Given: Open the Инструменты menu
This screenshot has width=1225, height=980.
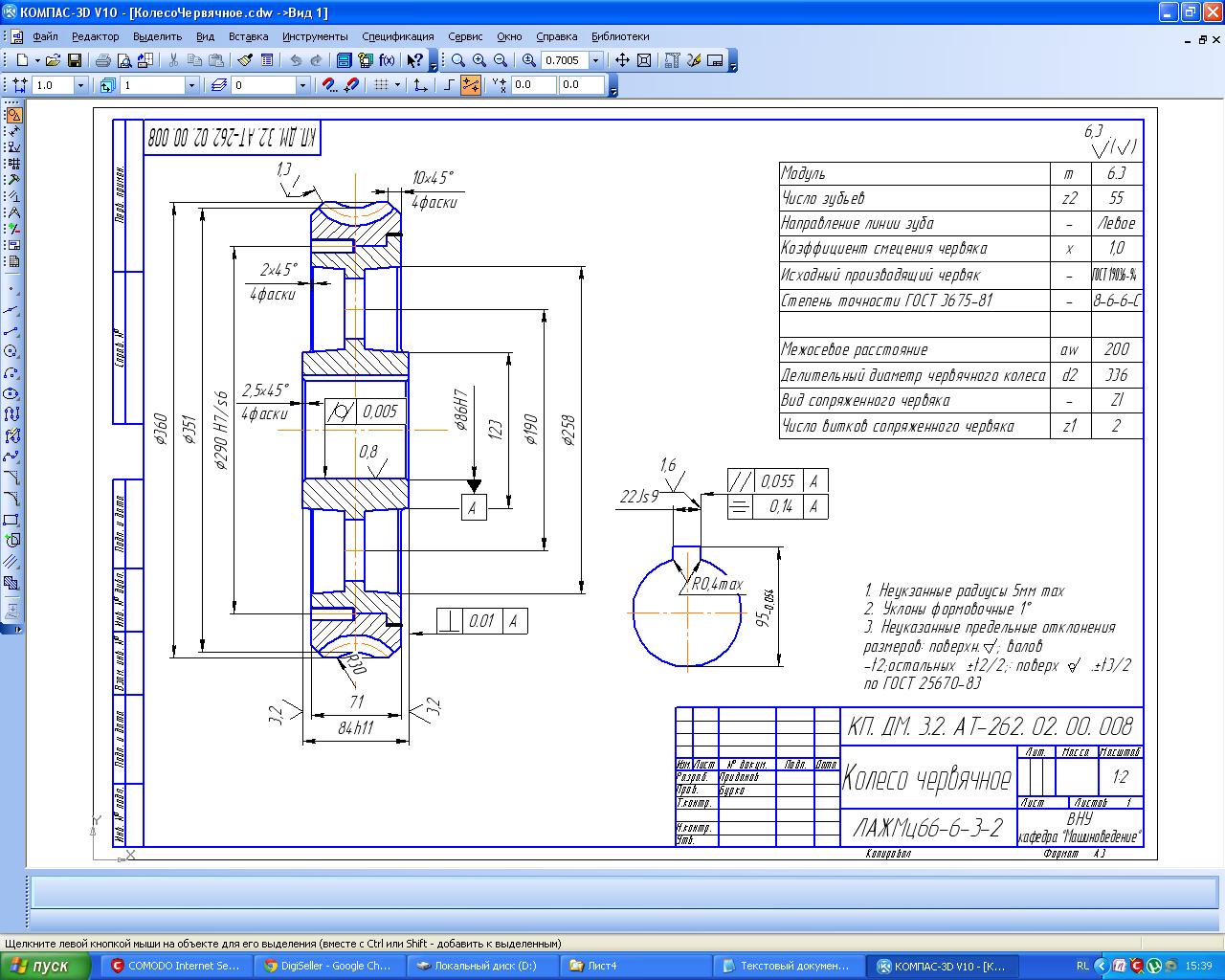Looking at the screenshot, I should [315, 36].
